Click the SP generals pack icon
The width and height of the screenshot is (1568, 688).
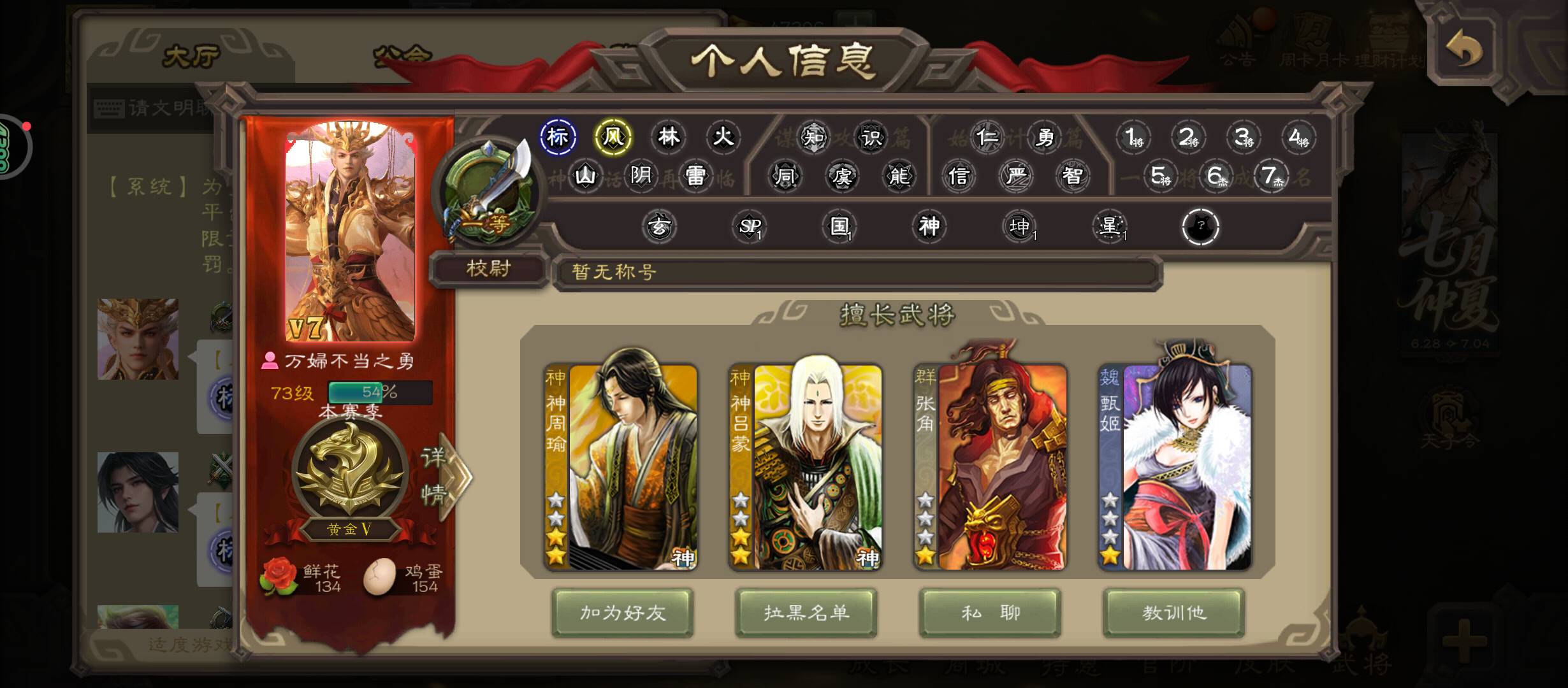coord(749,226)
